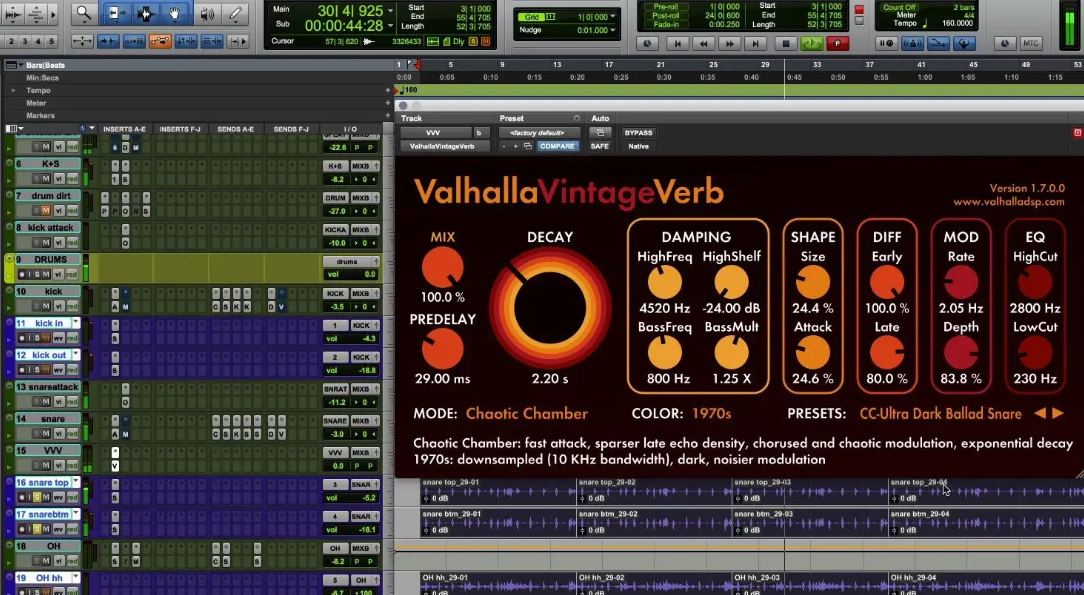Click the HighFreq damping knob
Image resolution: width=1084 pixels, height=595 pixels.
pyautogui.click(x=664, y=283)
